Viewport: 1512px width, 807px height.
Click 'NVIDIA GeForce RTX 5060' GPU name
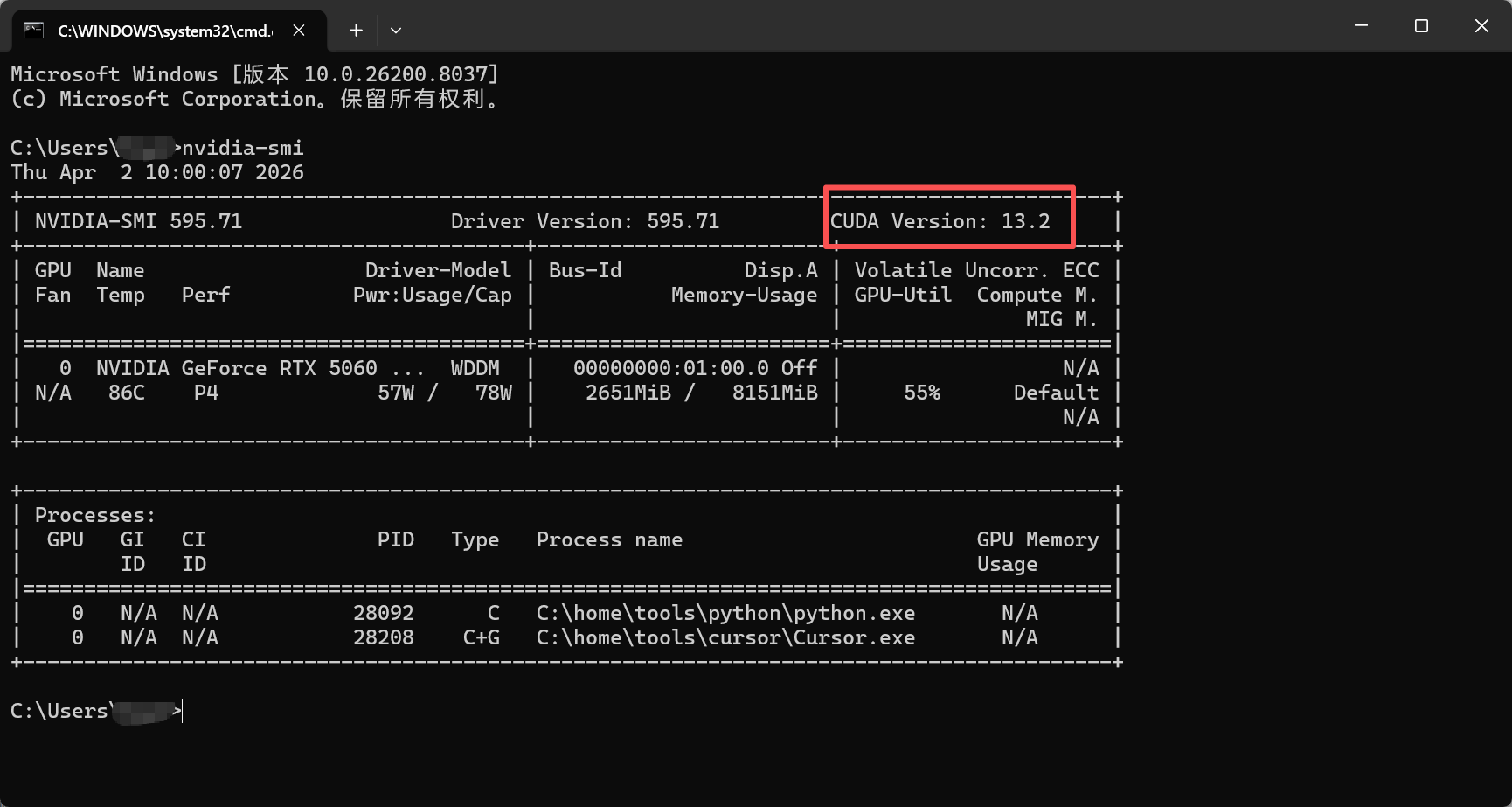click(x=237, y=368)
